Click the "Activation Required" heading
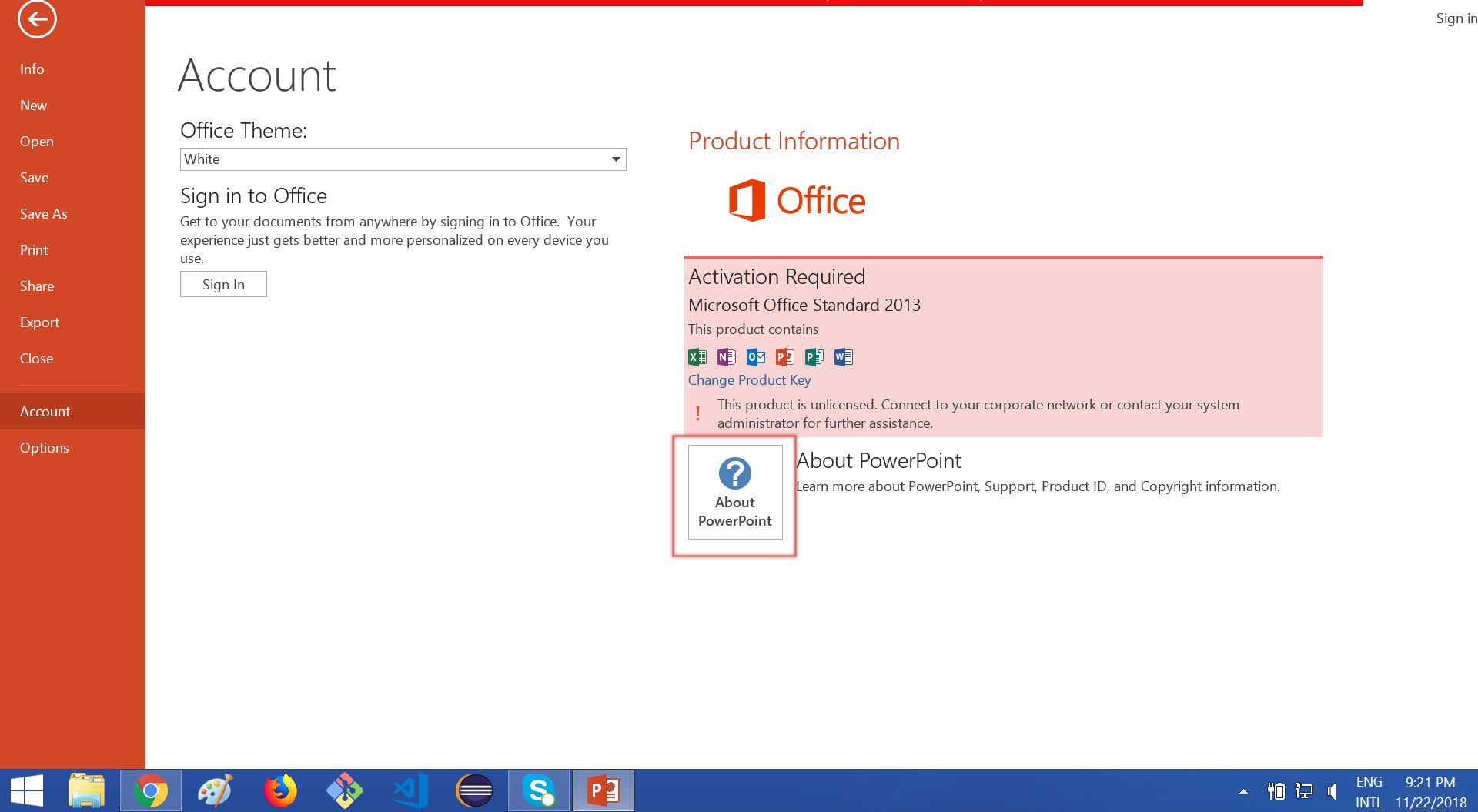The height and width of the screenshot is (812, 1478). [777, 277]
